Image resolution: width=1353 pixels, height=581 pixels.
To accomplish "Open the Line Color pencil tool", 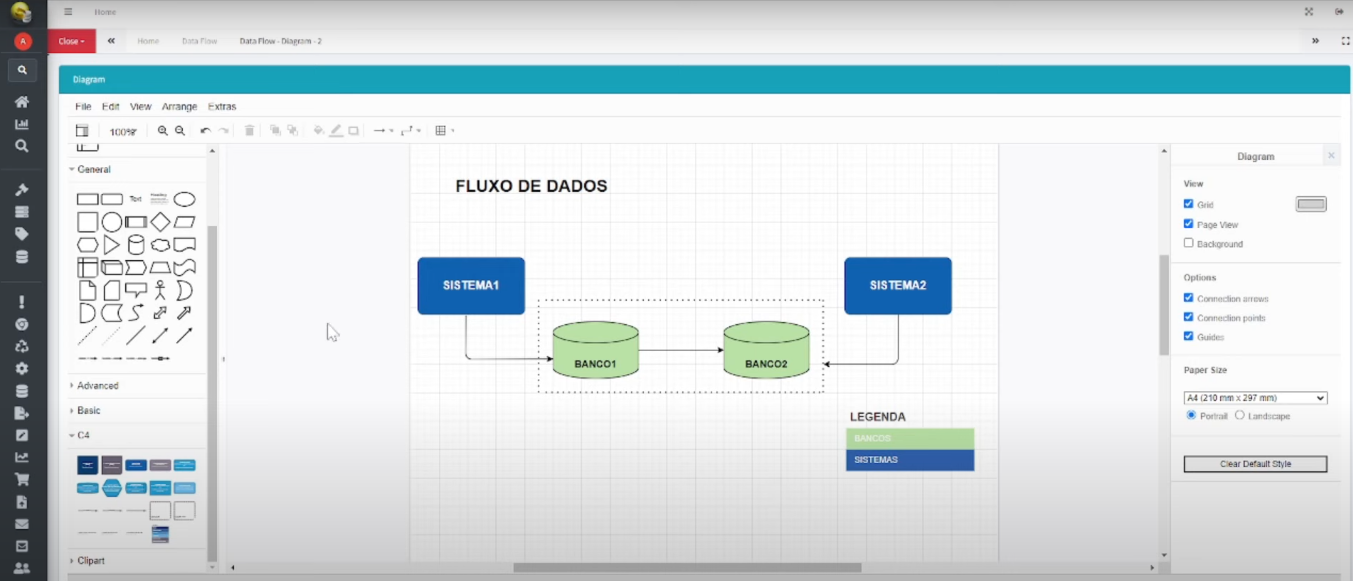I will coord(336,131).
